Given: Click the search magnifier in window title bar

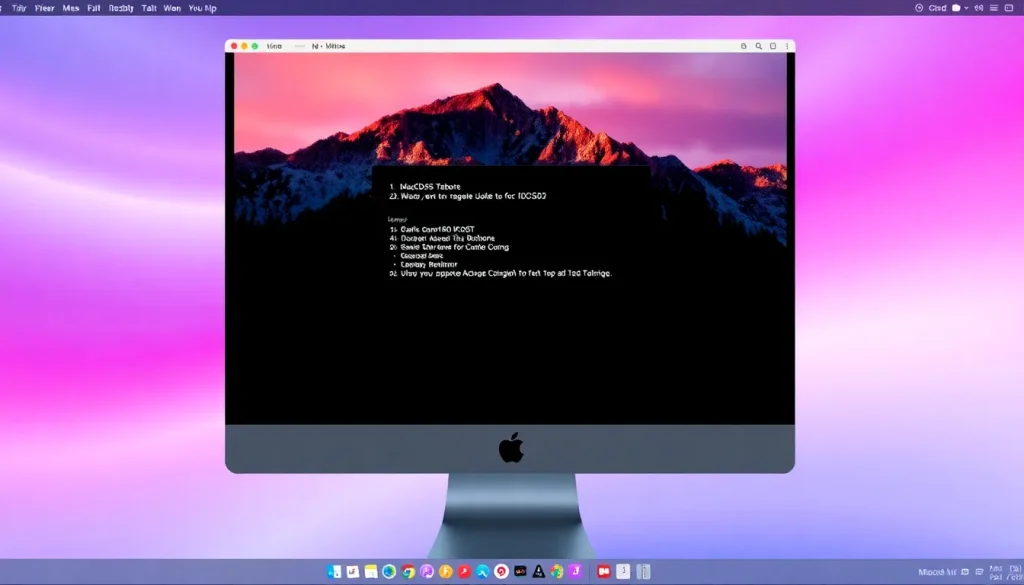Looking at the screenshot, I should point(759,46).
